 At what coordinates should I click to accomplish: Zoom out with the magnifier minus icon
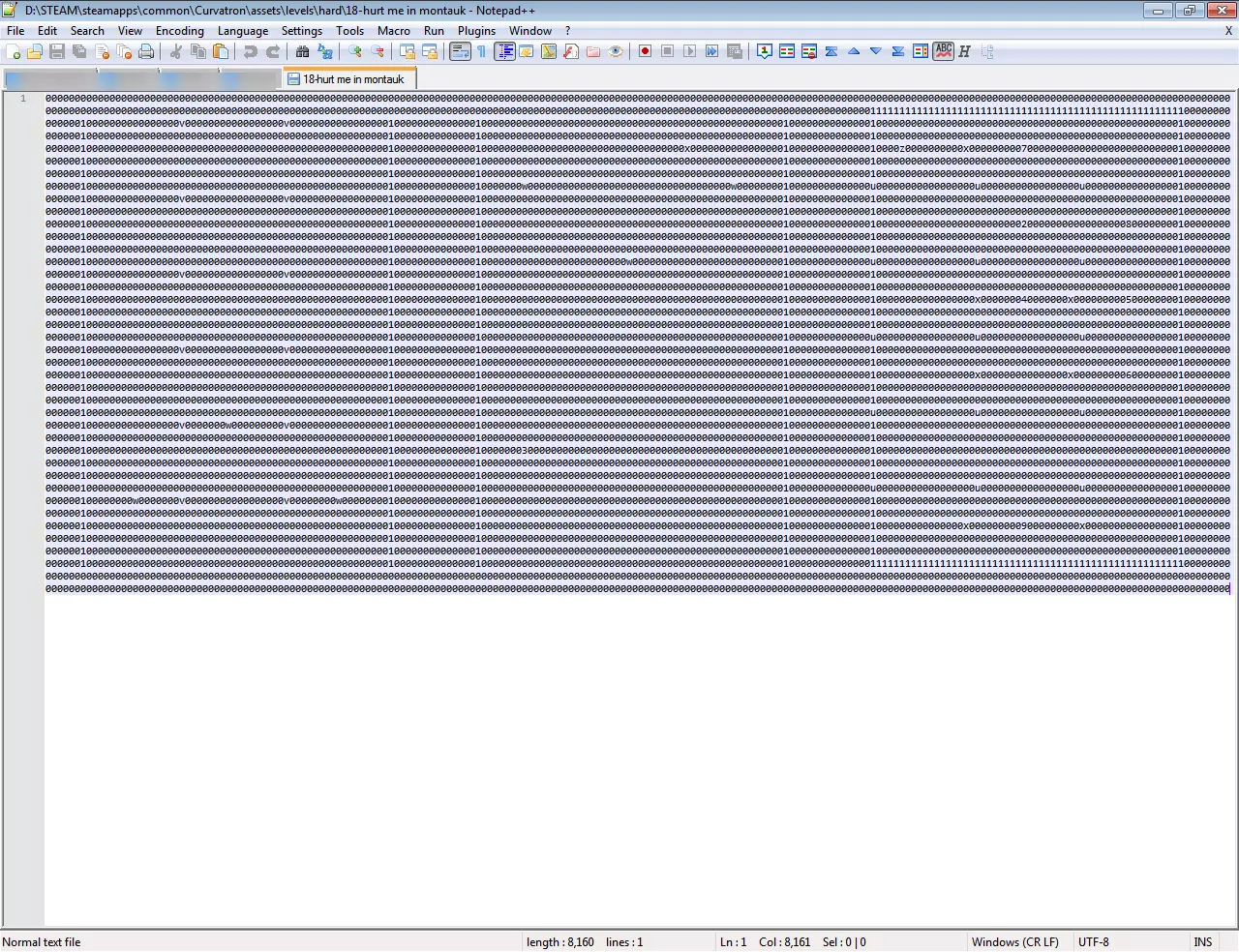(x=378, y=51)
